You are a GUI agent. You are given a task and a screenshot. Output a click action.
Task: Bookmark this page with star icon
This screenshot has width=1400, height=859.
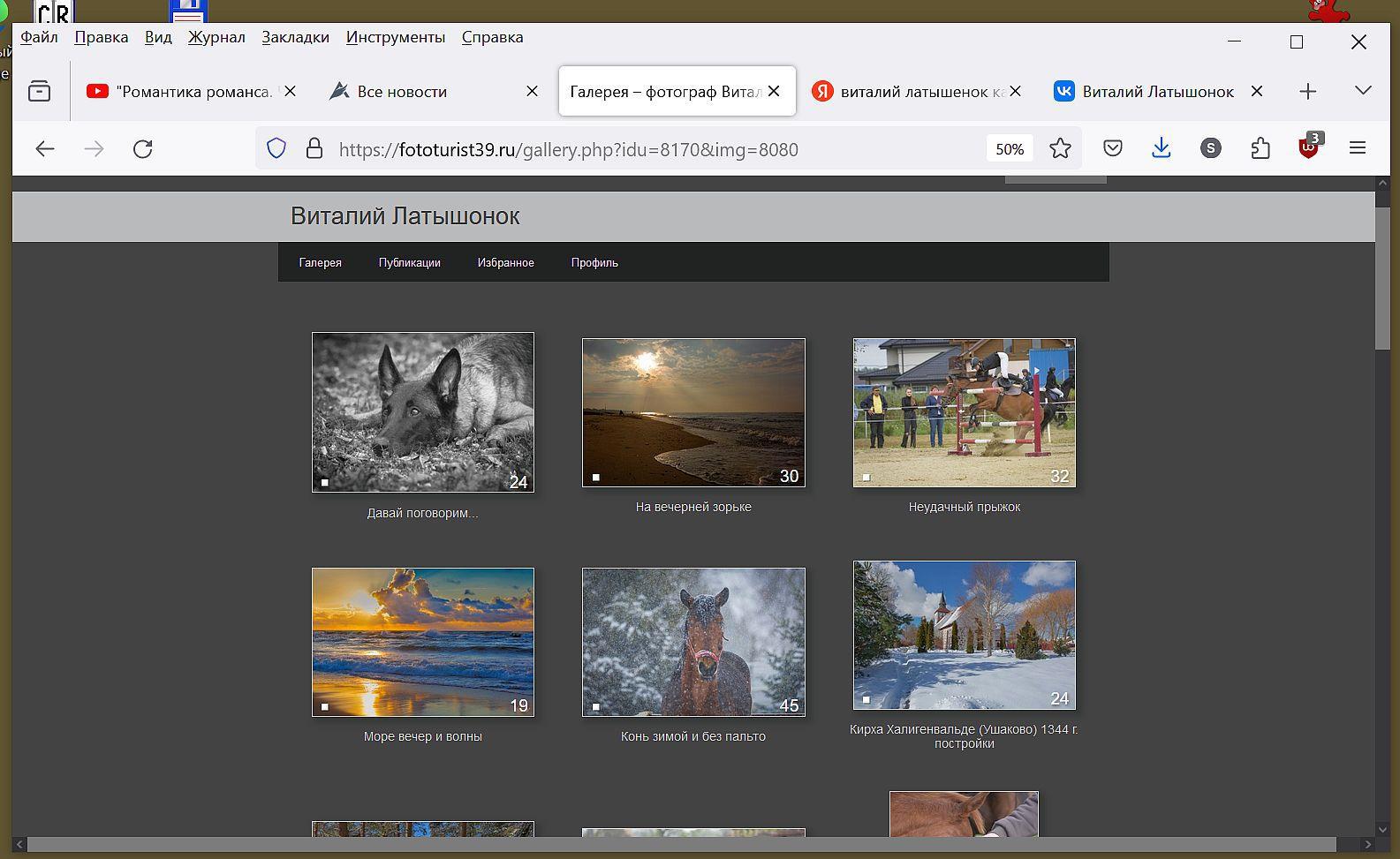(x=1060, y=149)
